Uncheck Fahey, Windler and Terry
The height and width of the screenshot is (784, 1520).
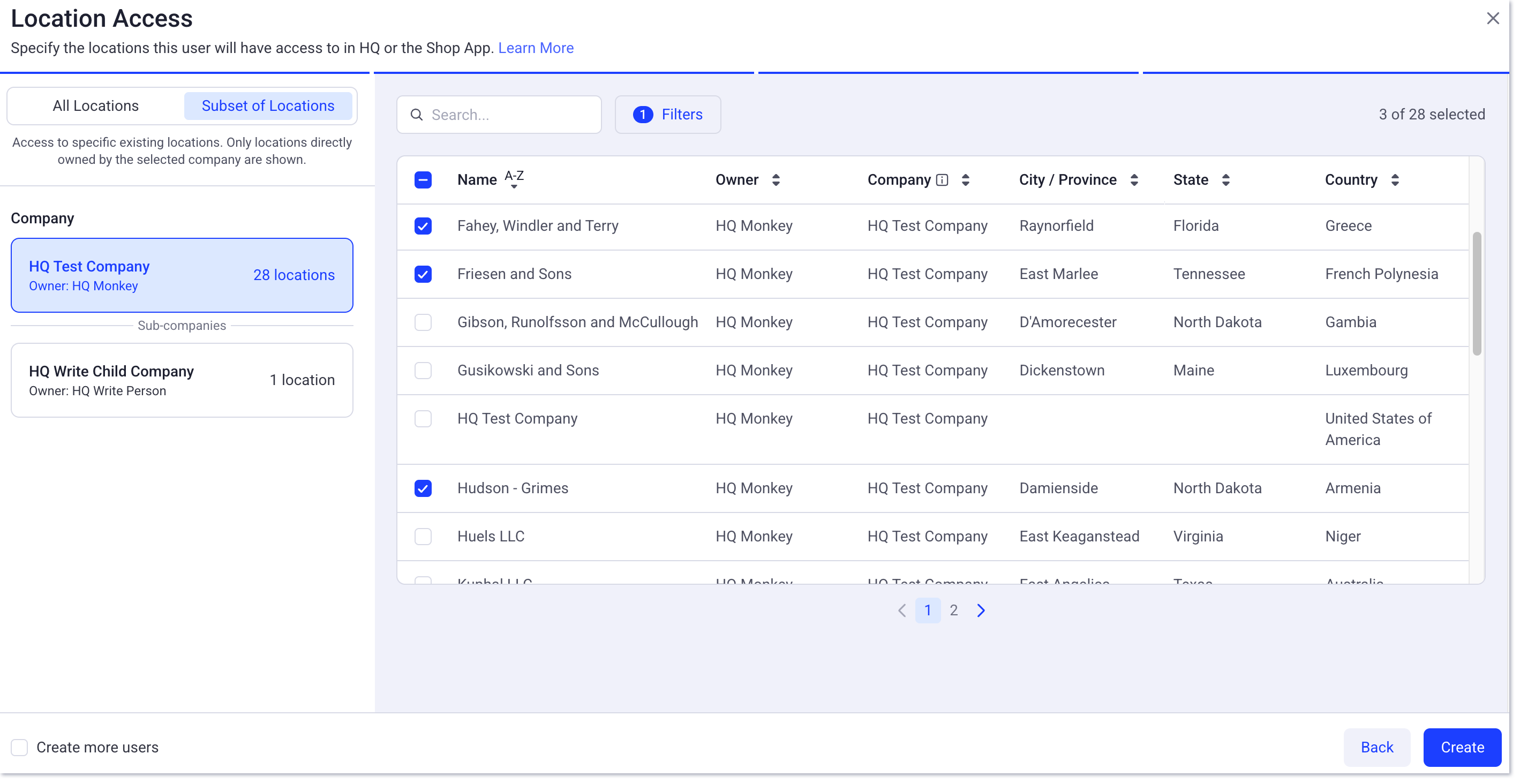tap(423, 226)
